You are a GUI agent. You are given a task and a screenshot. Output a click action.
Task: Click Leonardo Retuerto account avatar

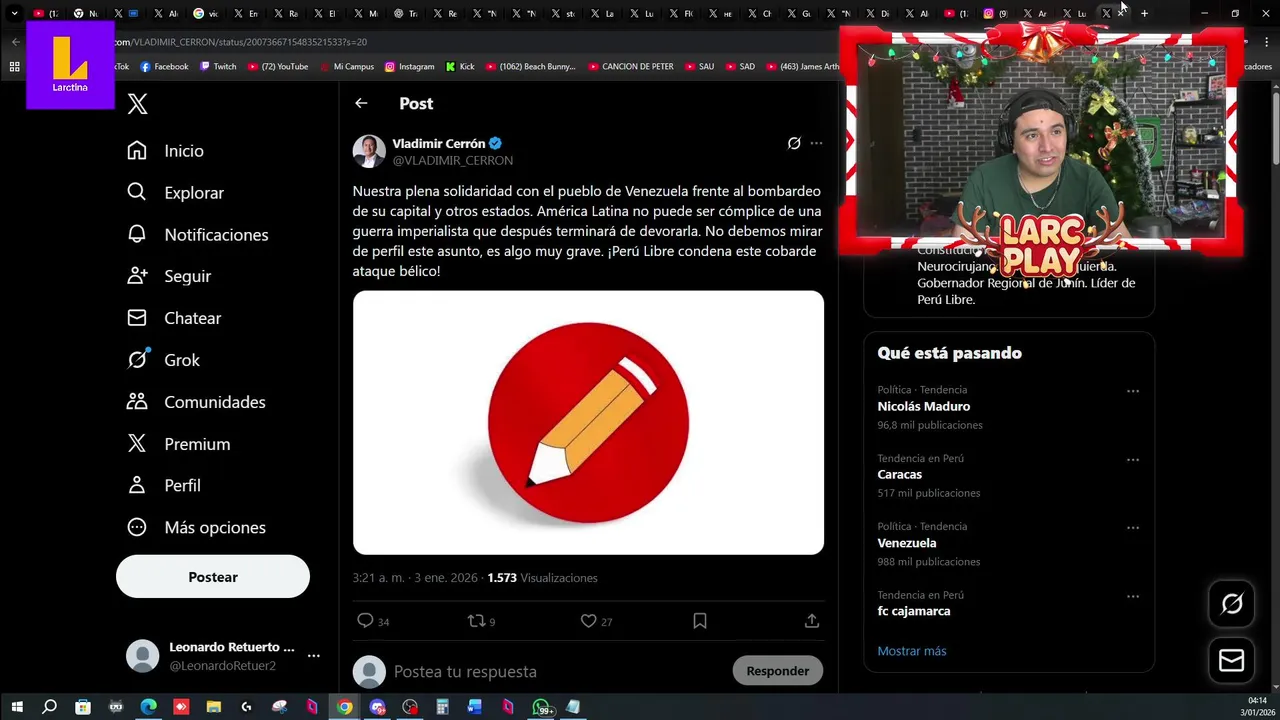pyautogui.click(x=142, y=656)
